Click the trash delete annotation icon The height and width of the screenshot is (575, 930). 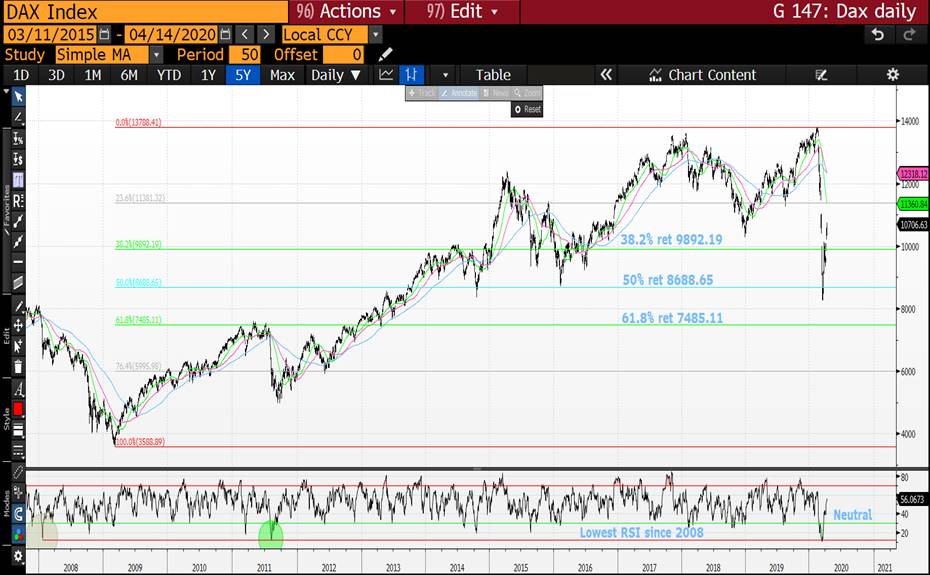click(18, 367)
